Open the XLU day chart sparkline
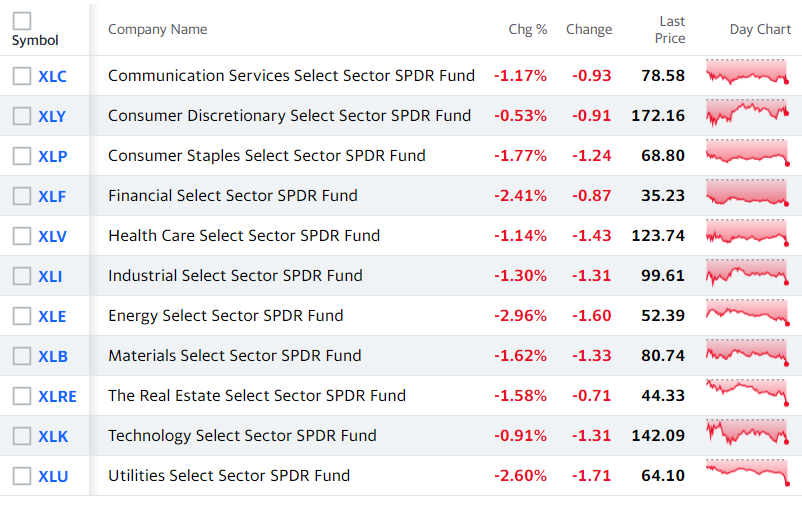 pyautogui.click(x=747, y=473)
